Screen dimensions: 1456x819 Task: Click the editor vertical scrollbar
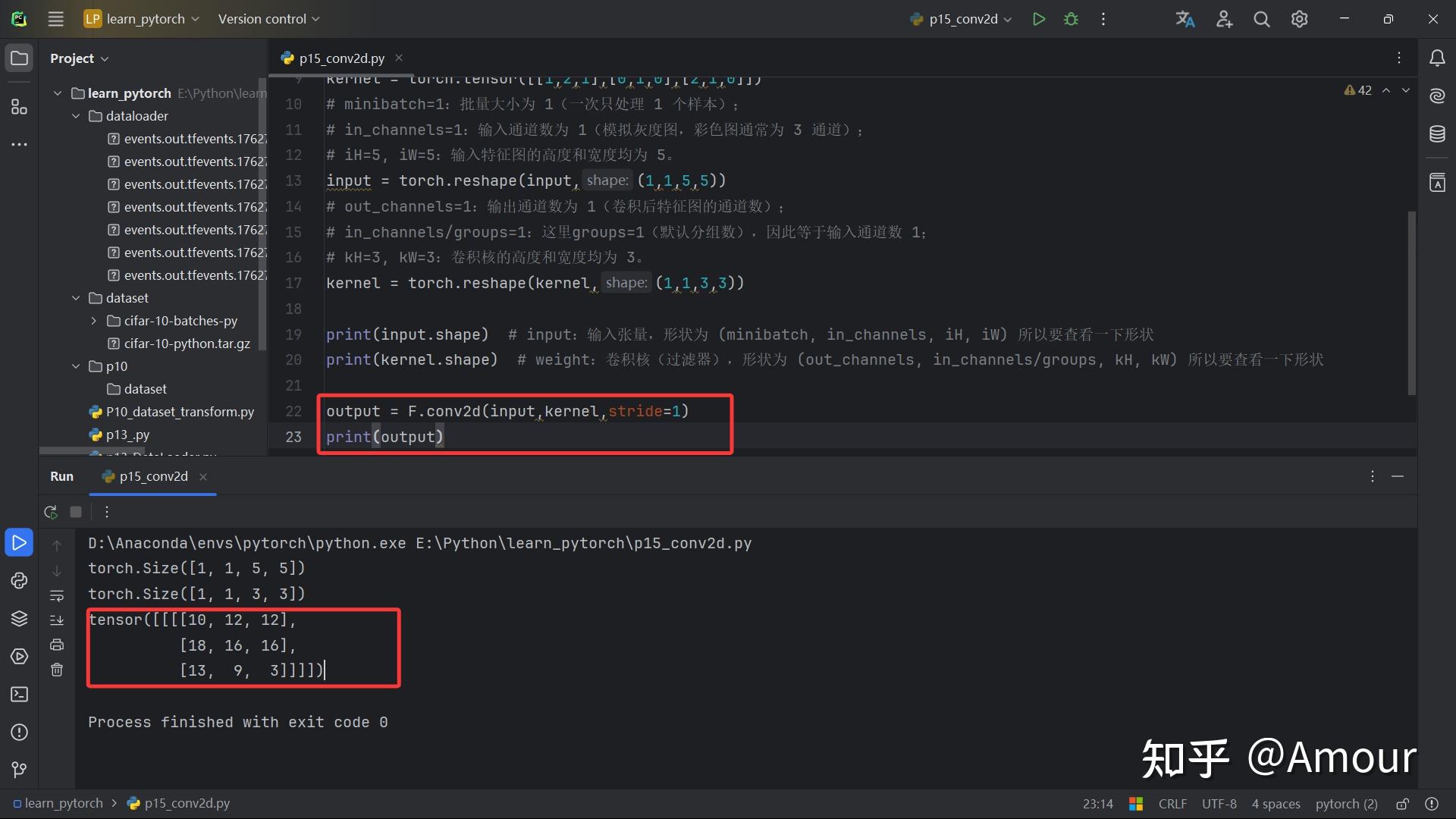point(1411,303)
